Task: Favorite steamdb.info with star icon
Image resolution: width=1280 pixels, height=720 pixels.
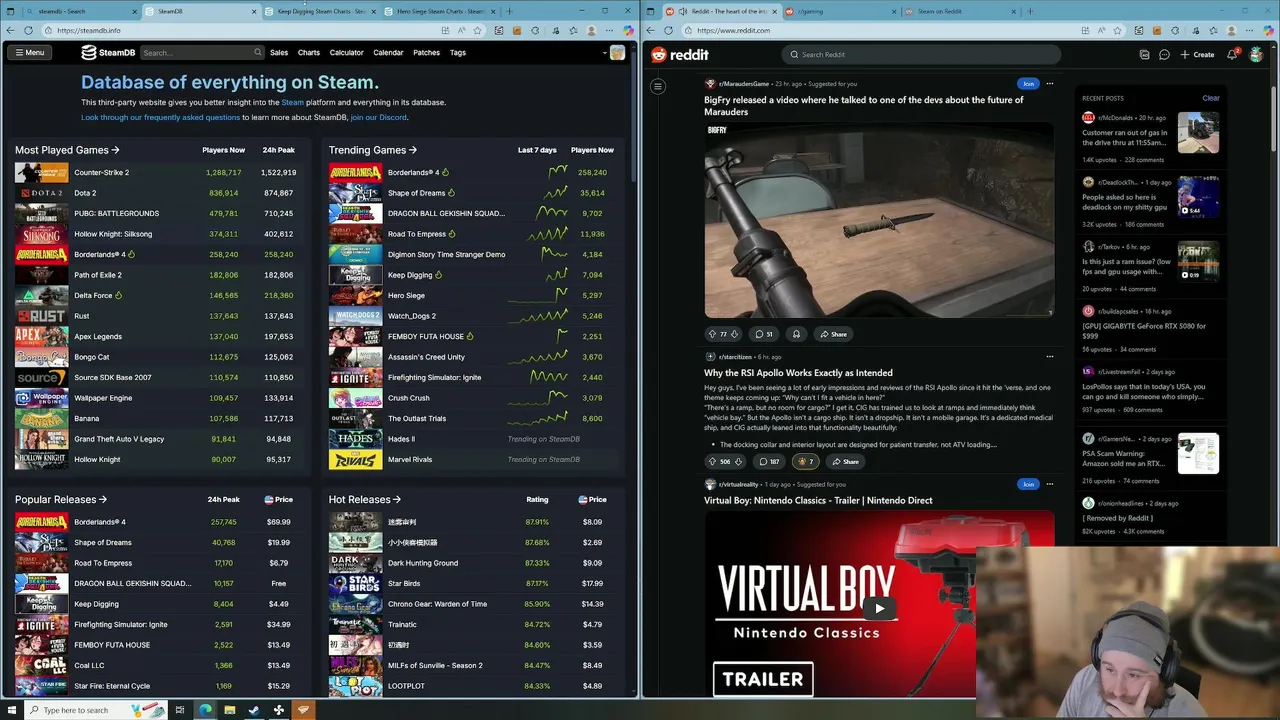Action: click(x=479, y=30)
